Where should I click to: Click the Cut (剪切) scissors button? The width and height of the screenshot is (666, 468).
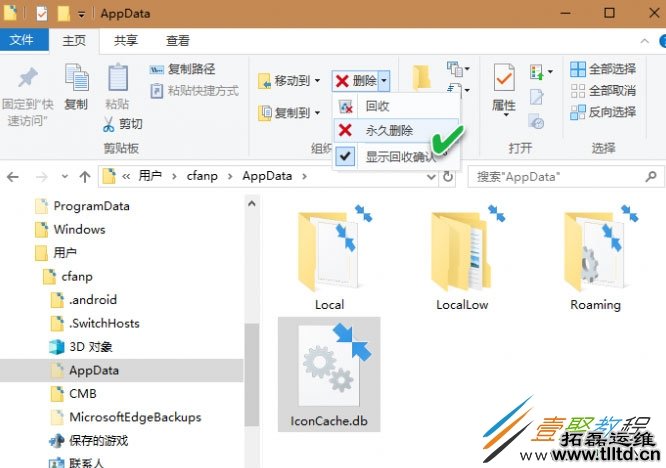(122, 124)
